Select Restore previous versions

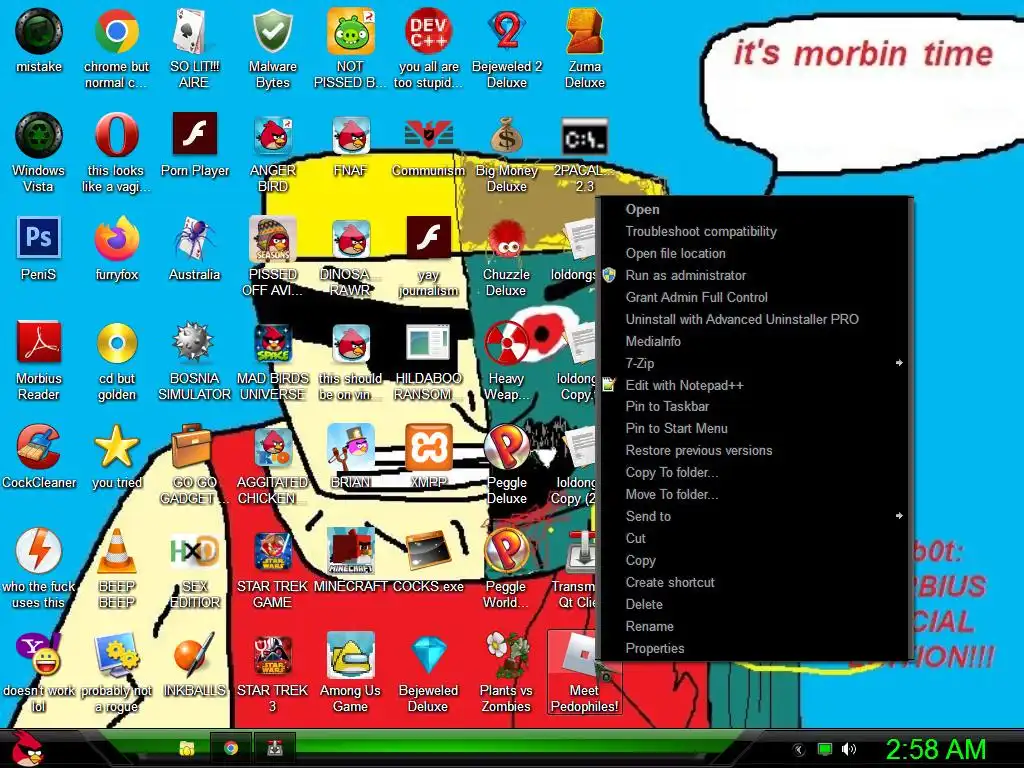coord(756,450)
